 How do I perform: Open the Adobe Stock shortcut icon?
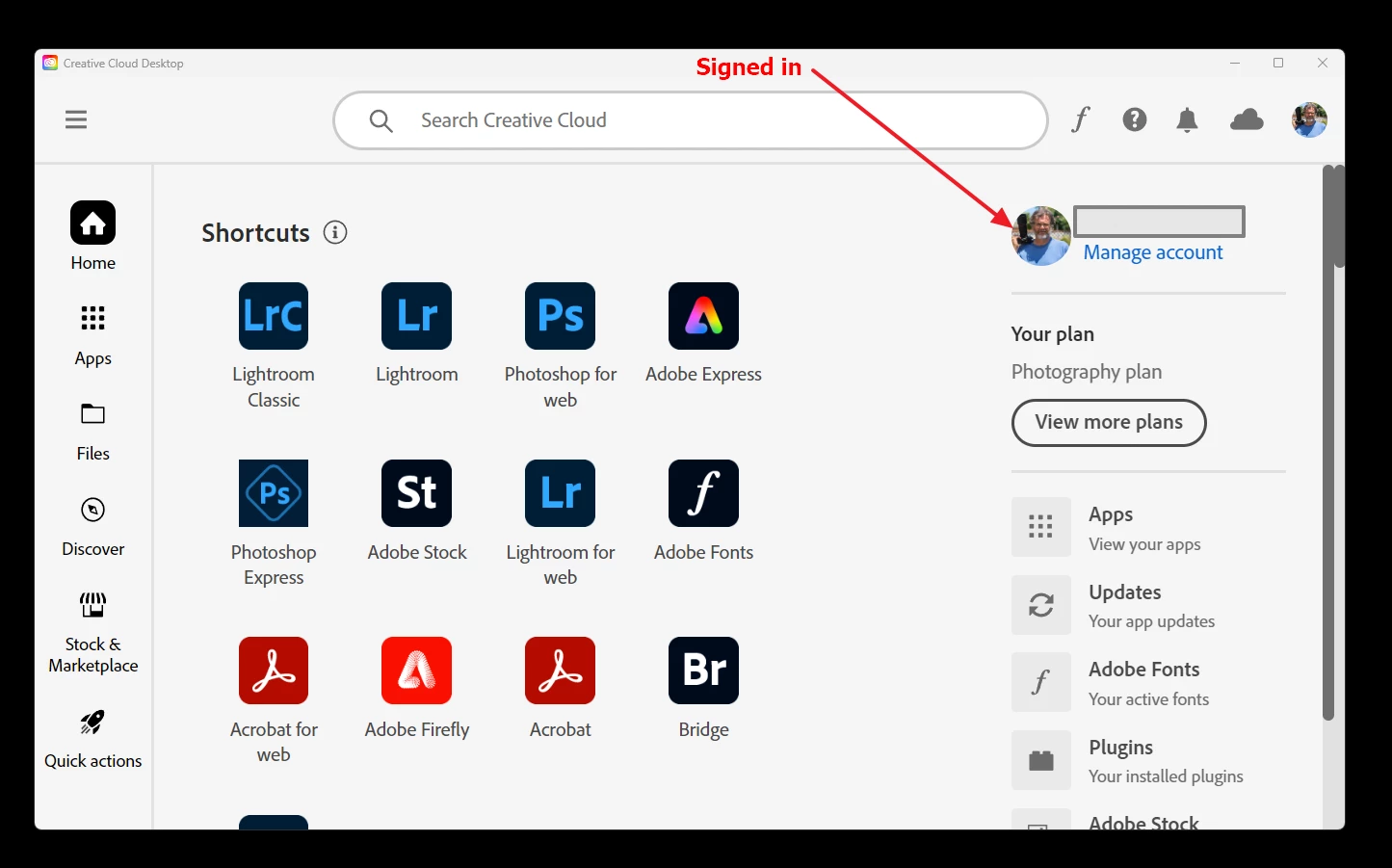tap(417, 492)
